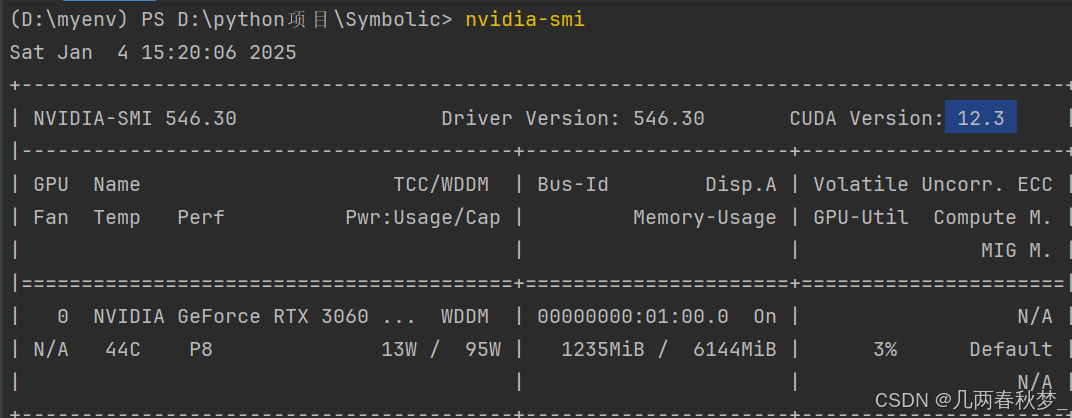Click the 'Perf' column header
Image resolution: width=1072 pixels, height=418 pixels.
(201, 218)
